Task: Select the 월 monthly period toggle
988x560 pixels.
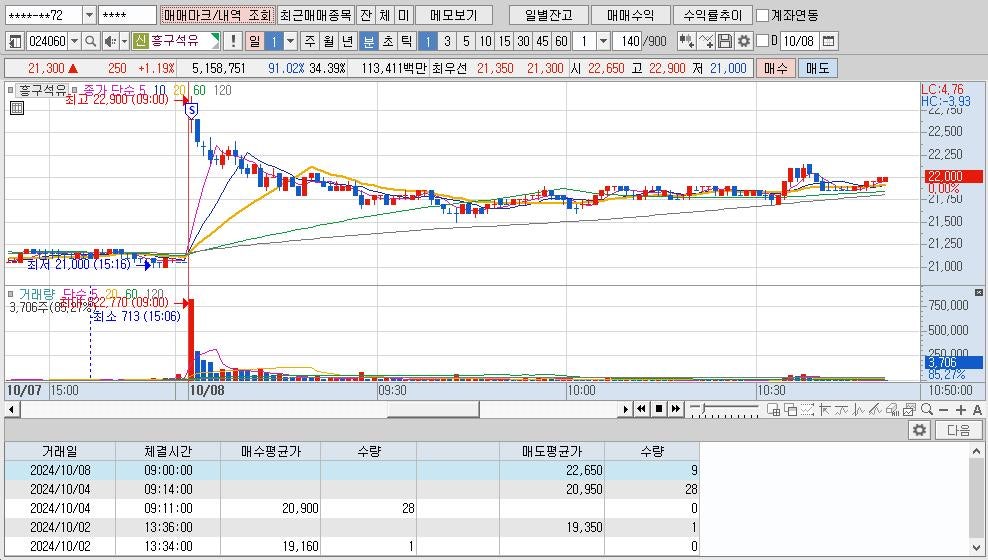Action: (328, 41)
